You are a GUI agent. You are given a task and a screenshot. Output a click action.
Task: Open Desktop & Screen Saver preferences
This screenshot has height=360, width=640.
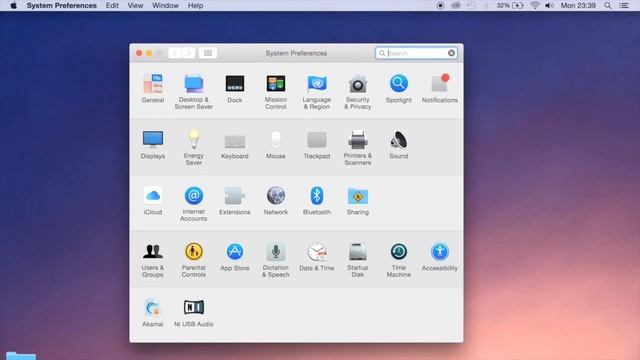pos(193,91)
